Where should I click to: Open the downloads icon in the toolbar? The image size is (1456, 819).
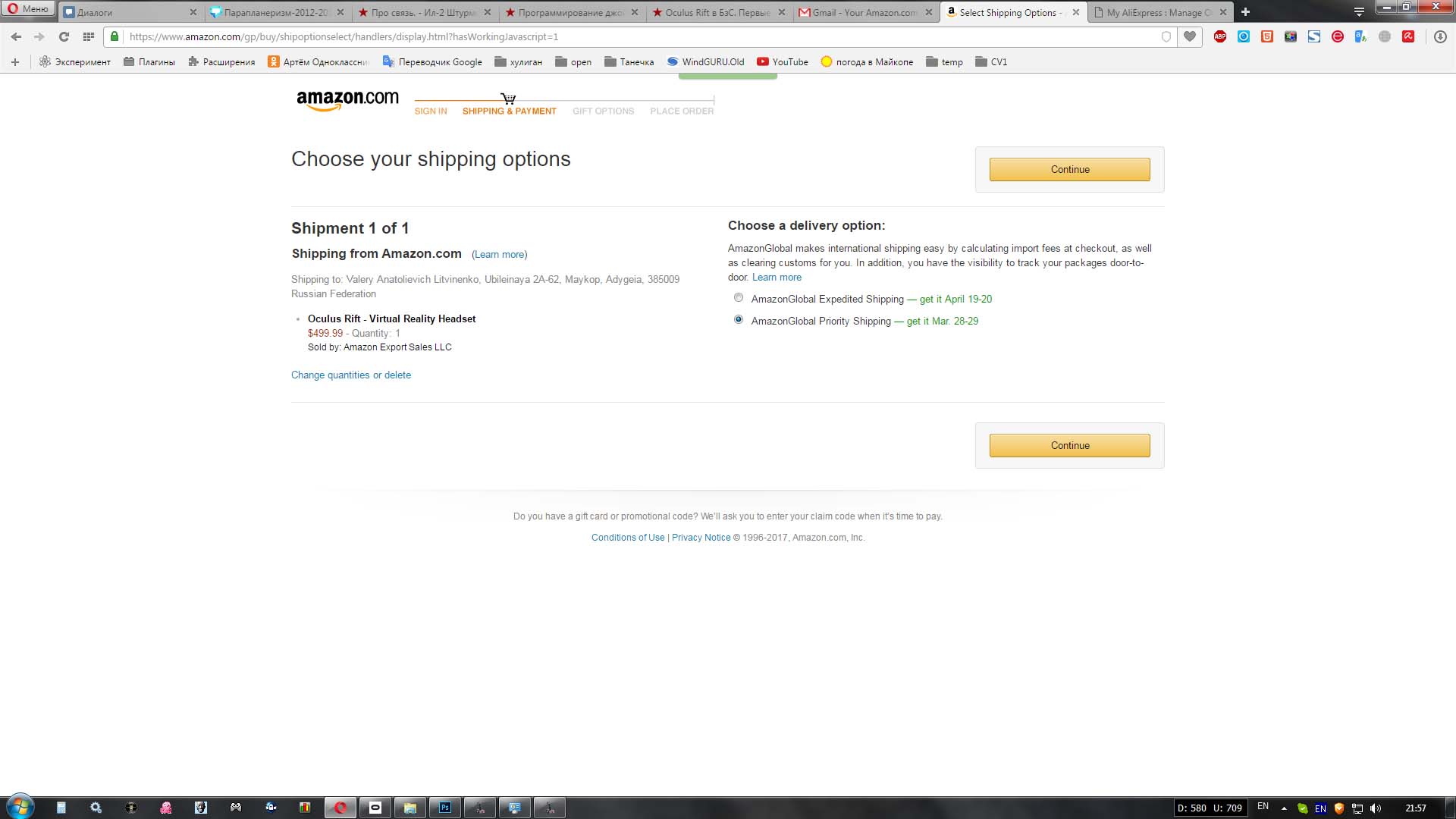point(1440,36)
